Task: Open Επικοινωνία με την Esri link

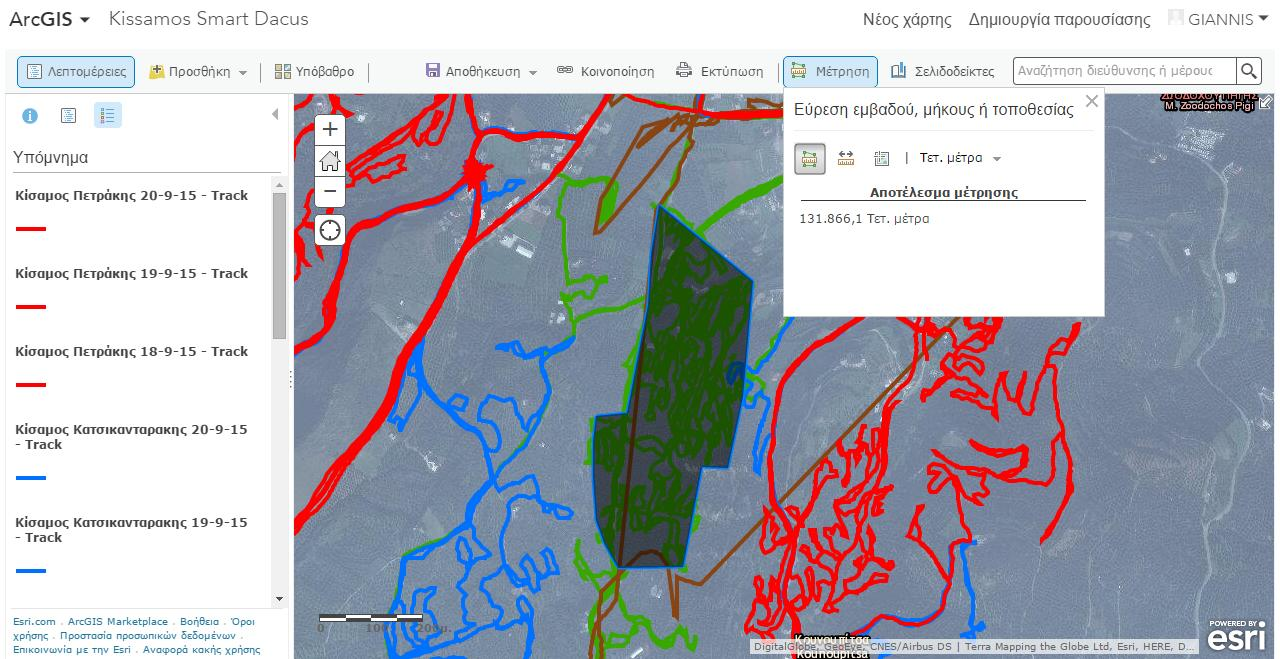Action: (x=71, y=650)
